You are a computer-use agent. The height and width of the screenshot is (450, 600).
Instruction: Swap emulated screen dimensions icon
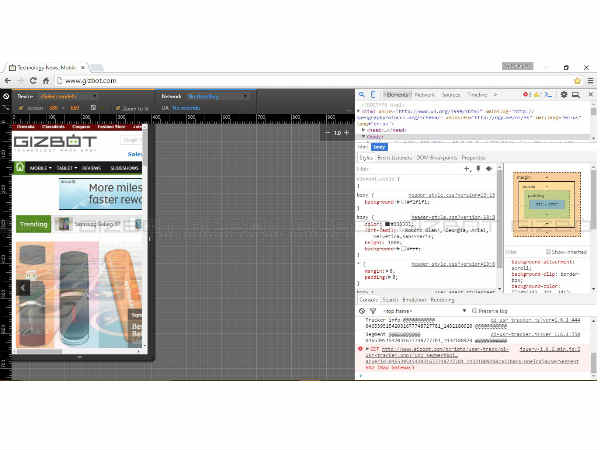coord(93,108)
